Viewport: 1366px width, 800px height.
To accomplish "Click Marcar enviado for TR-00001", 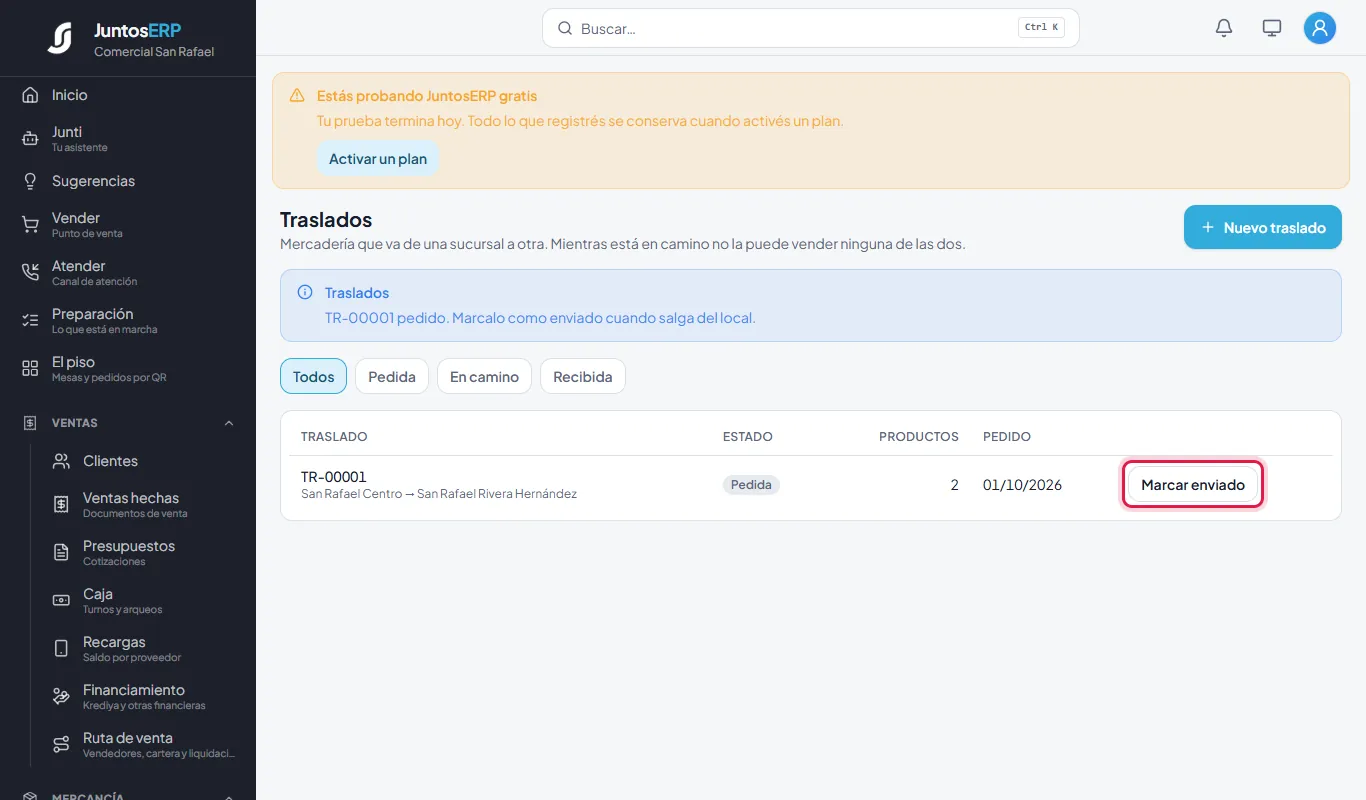I will 1193,485.
